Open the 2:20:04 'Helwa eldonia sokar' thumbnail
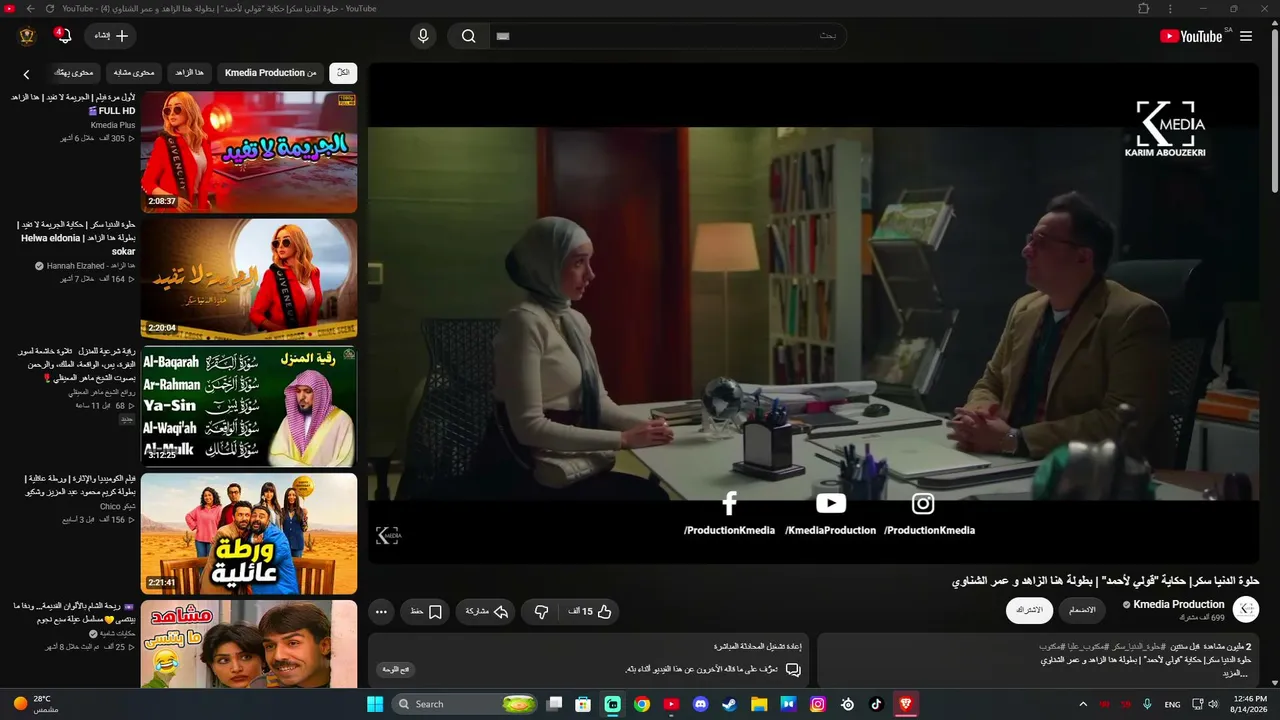 point(249,279)
